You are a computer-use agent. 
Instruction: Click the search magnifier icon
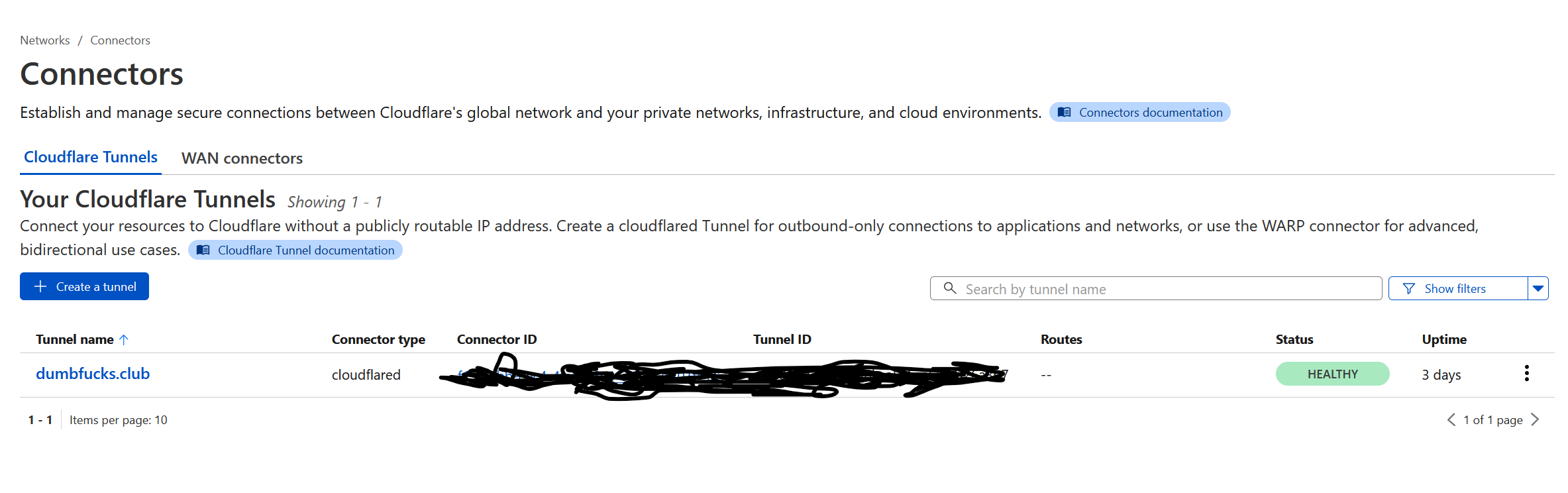(950, 288)
